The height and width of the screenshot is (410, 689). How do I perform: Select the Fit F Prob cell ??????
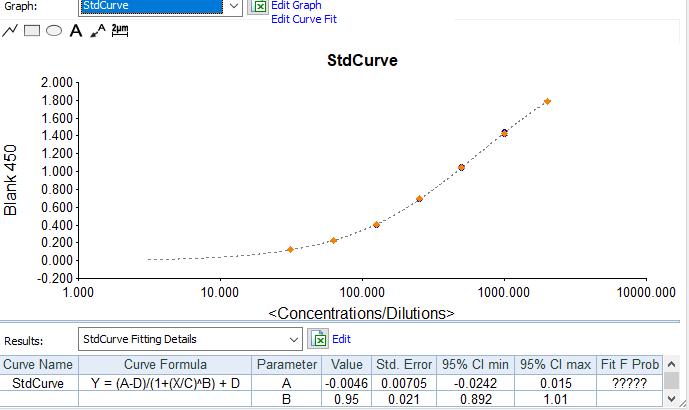(x=630, y=383)
